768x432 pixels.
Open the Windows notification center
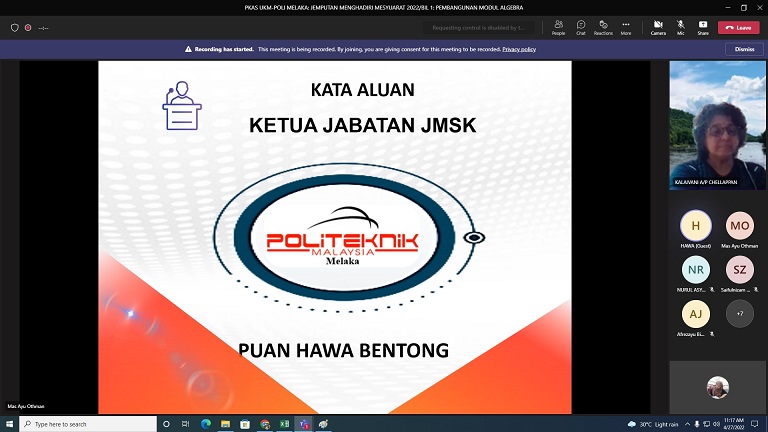coord(755,424)
